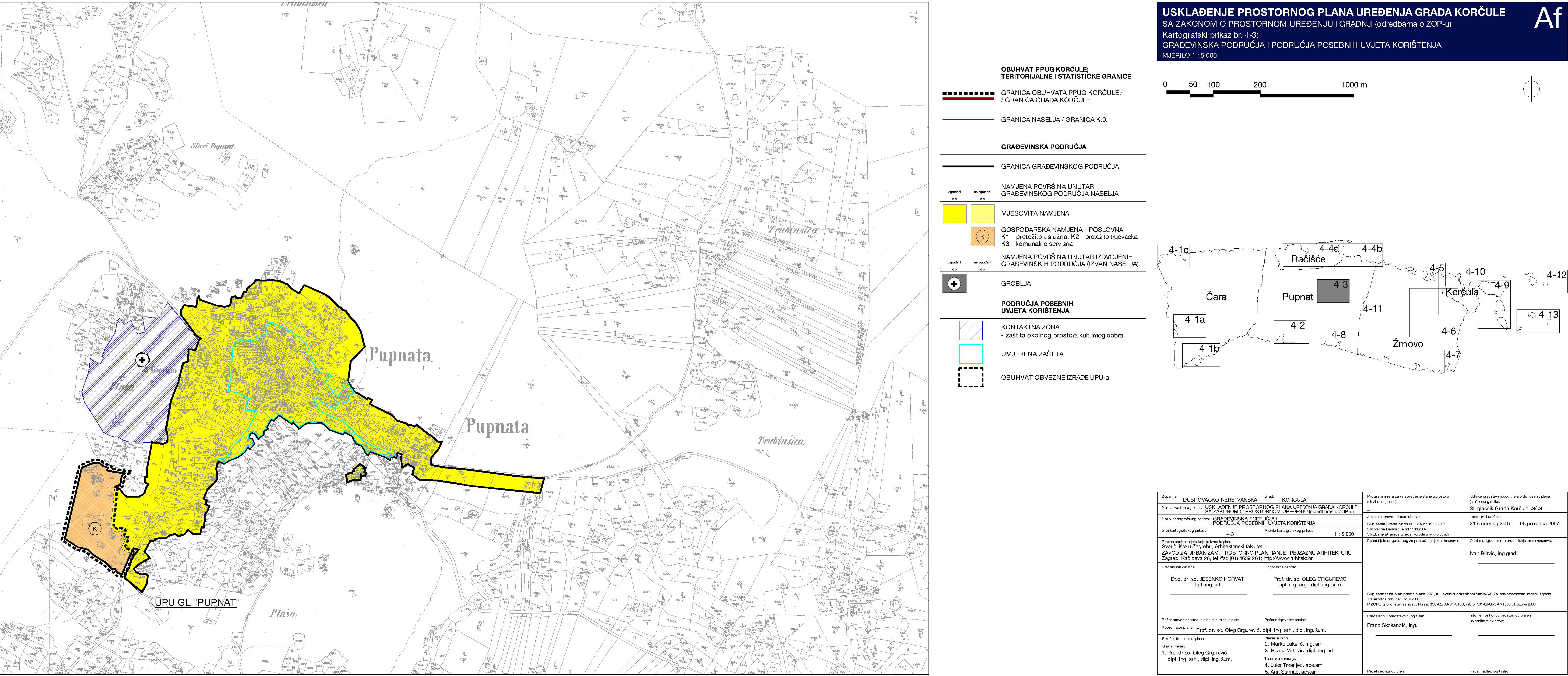Click the Groblja cemetery legend icon
The image size is (1568, 676).
[x=954, y=284]
